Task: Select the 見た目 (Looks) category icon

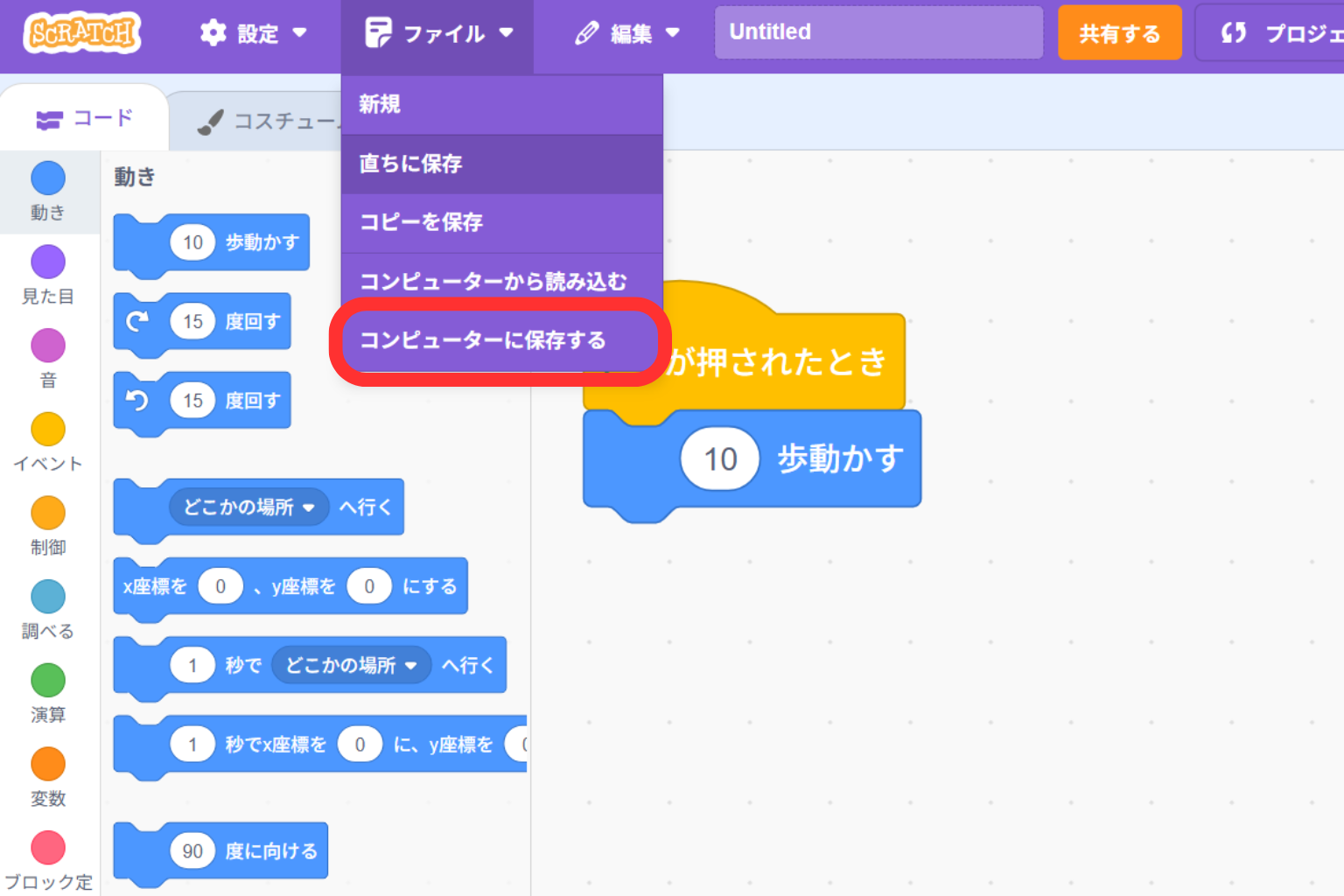Action: tap(47, 261)
